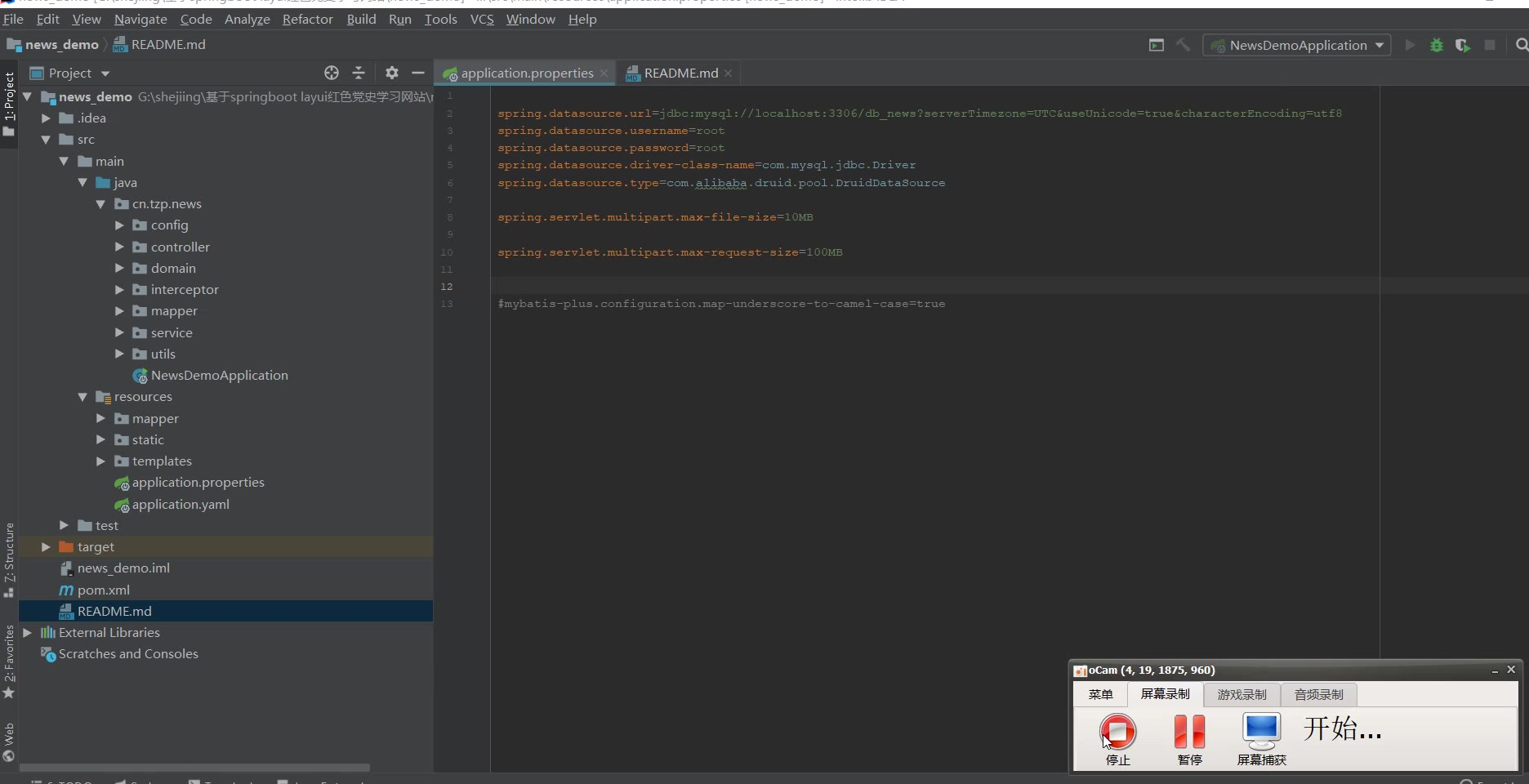Select the oCam game recording tab
Screen dimensions: 1529x784
1241,694
